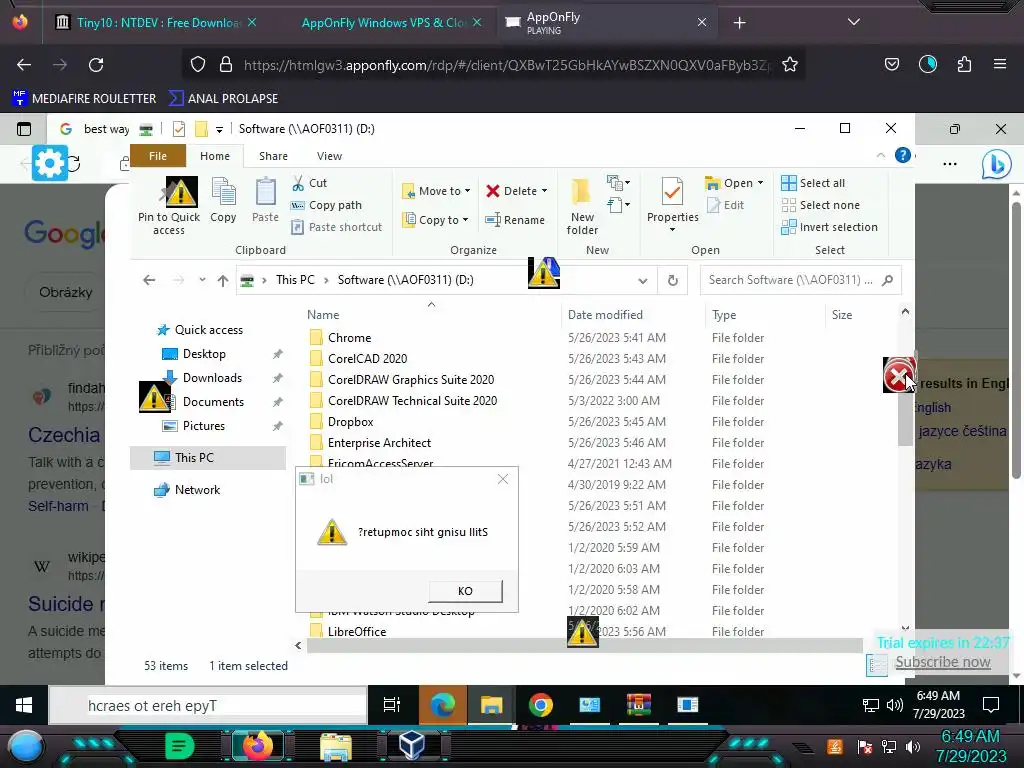Click the Subscribe now link

pos(942,662)
